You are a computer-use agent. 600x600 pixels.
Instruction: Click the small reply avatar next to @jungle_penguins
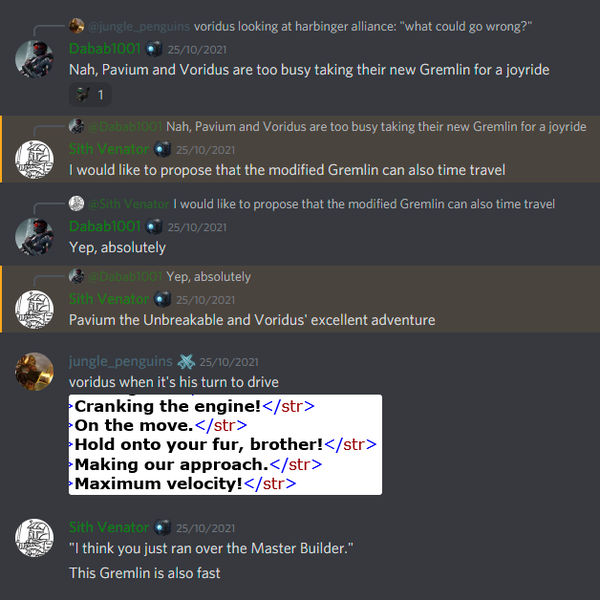[77, 26]
